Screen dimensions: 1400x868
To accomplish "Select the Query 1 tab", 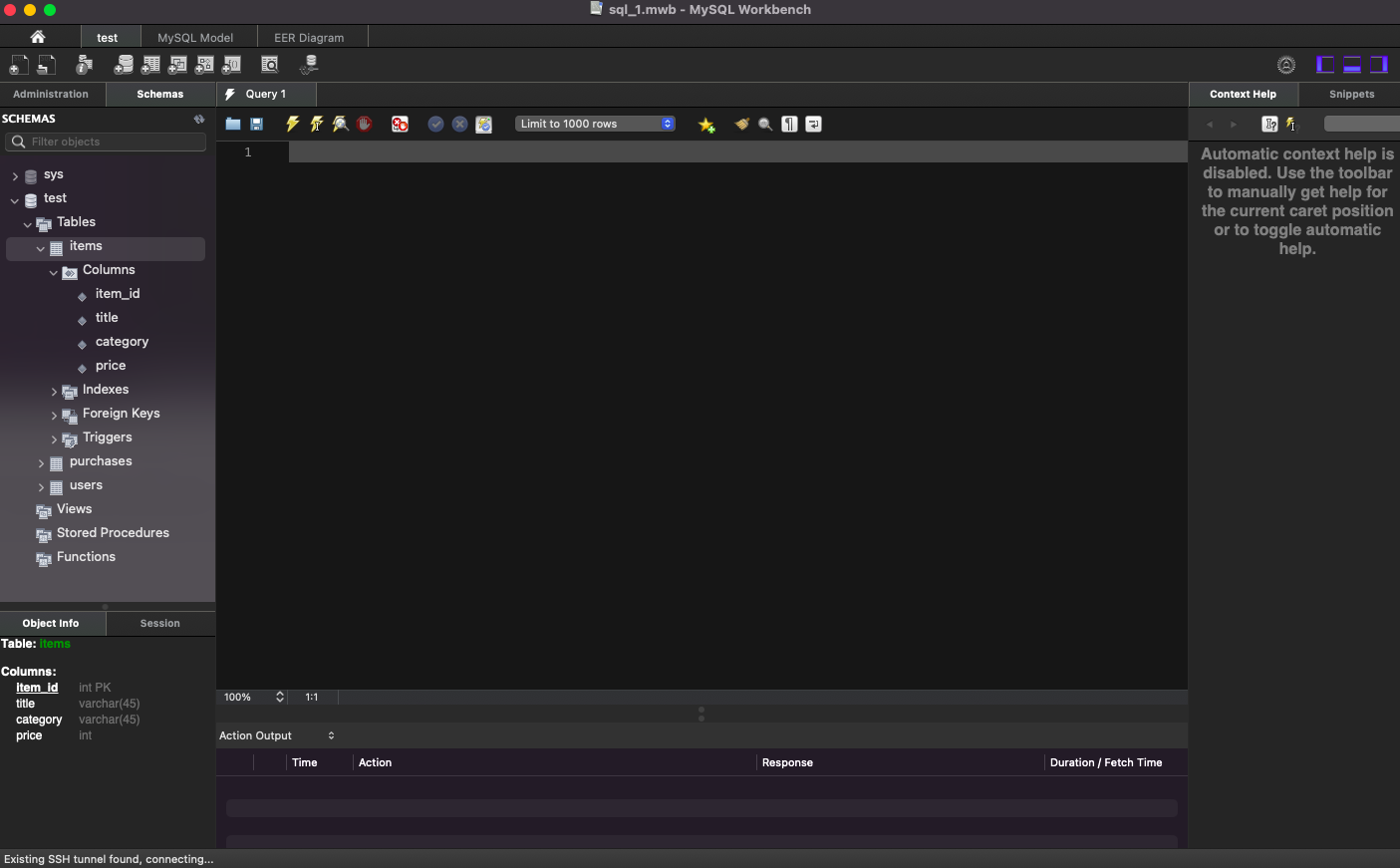I will click(x=266, y=94).
